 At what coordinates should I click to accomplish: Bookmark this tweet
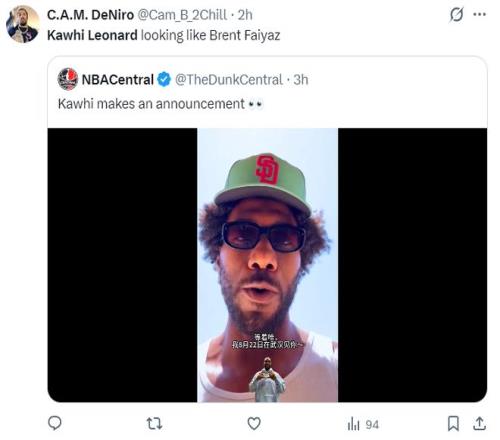pos(453,424)
